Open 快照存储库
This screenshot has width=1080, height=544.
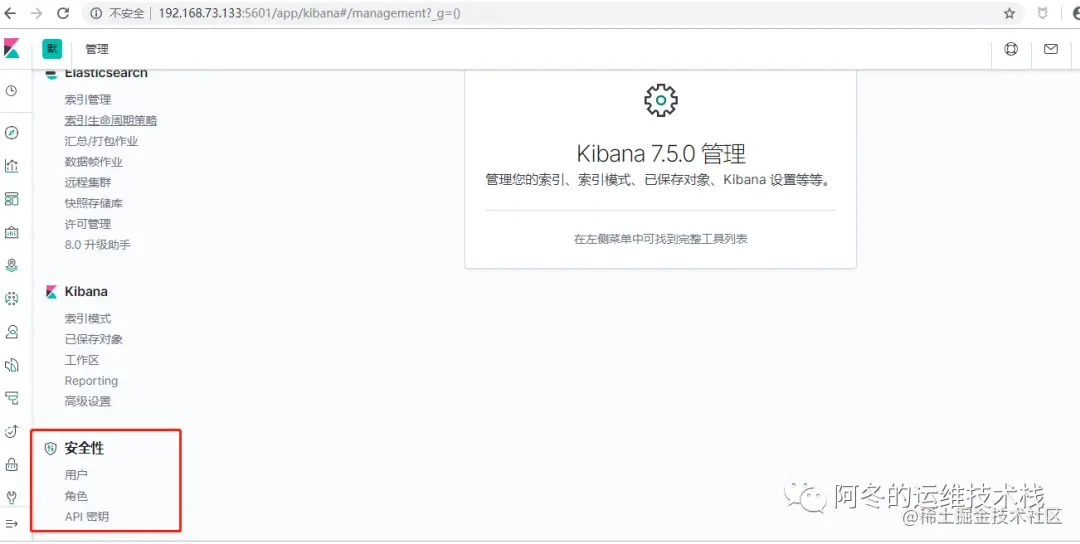tap(94, 203)
